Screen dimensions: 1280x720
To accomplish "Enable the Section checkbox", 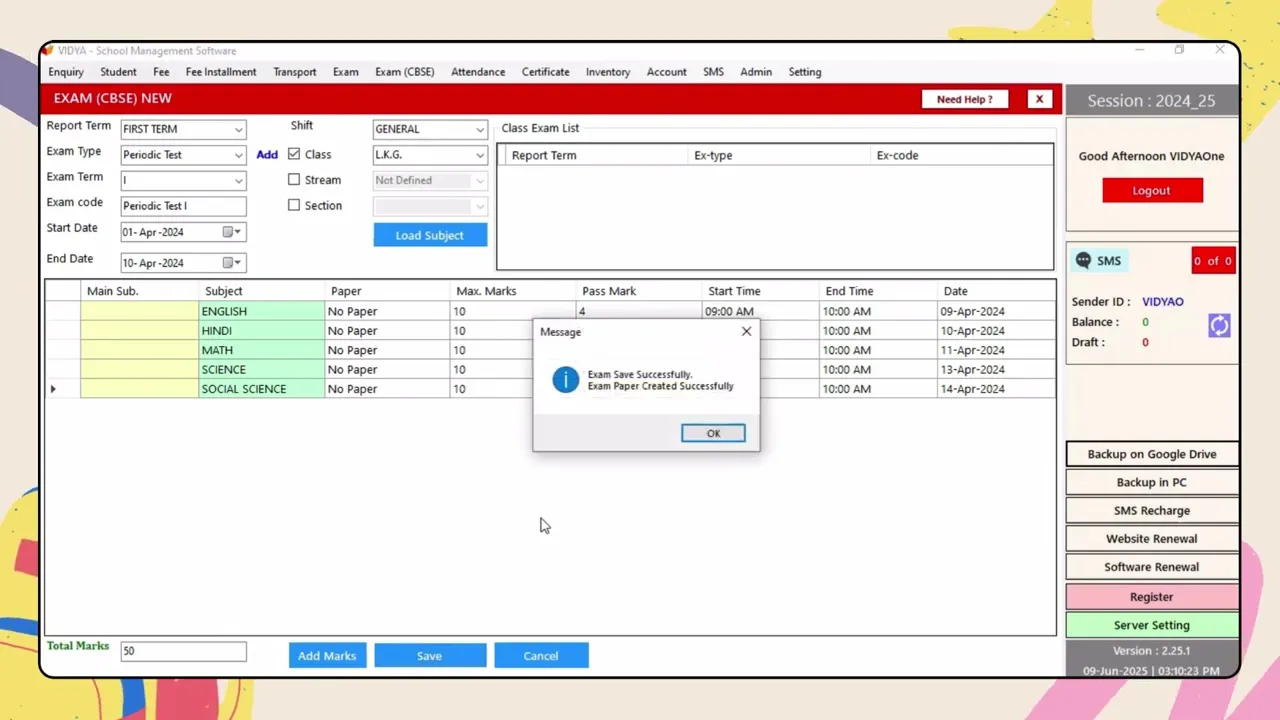I will [294, 205].
